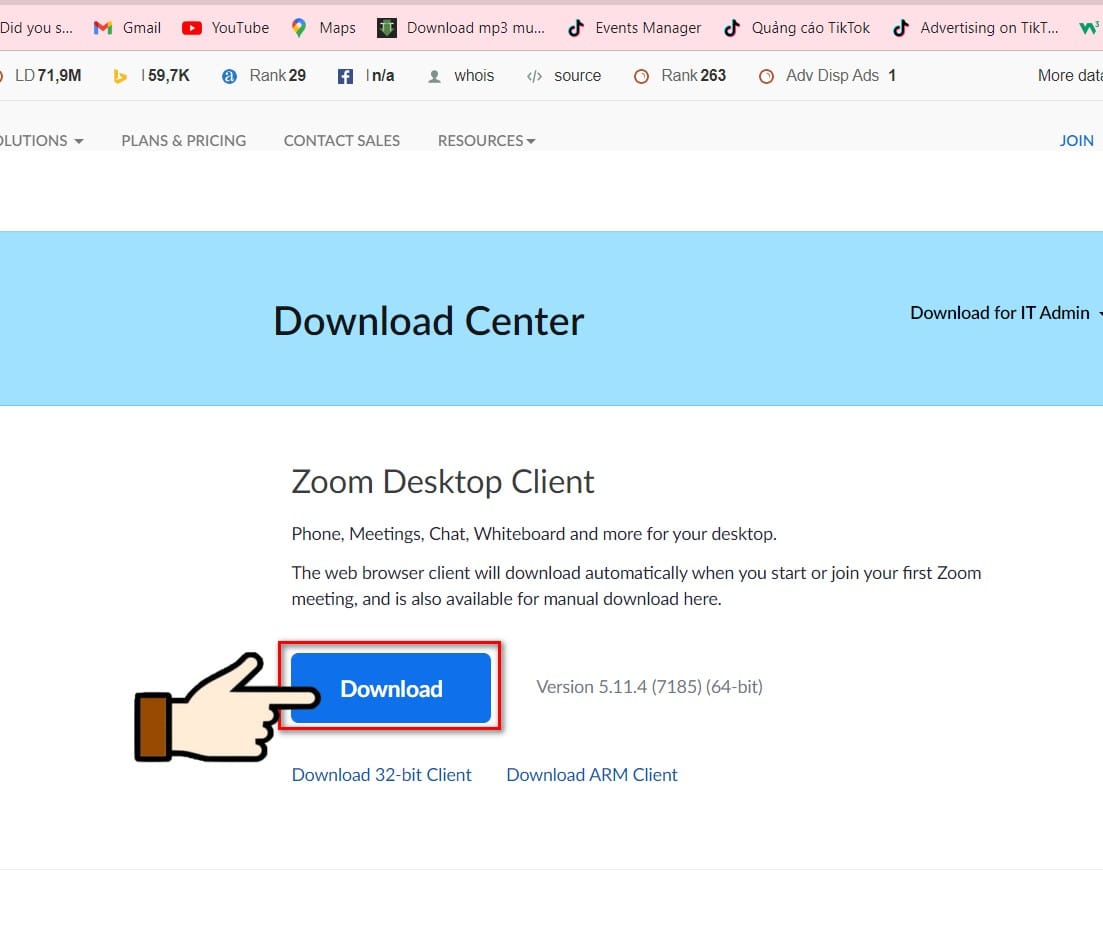This screenshot has width=1103, height=929.
Task: Click the Rank 263 circle icon
Action: (642, 76)
